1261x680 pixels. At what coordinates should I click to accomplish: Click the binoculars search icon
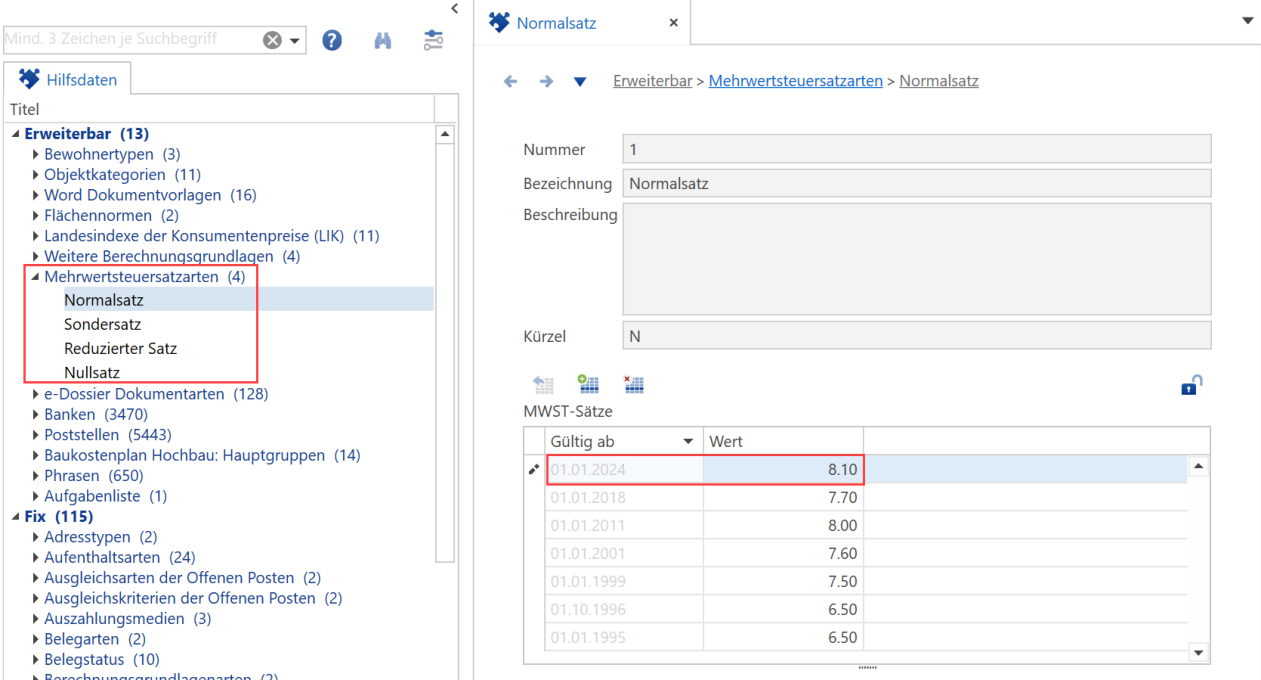click(x=383, y=41)
